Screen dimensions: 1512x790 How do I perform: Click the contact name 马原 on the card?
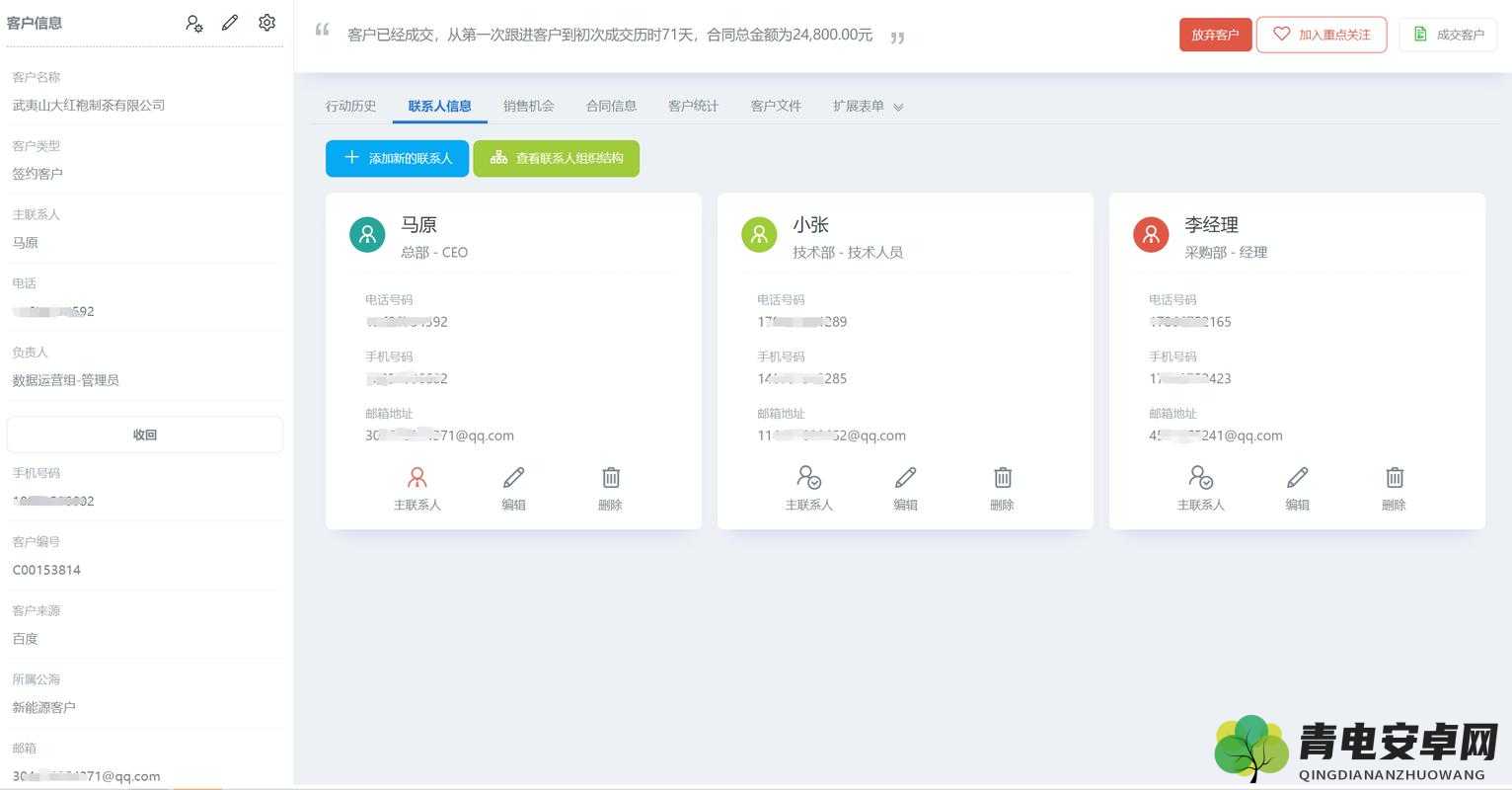[x=418, y=225]
